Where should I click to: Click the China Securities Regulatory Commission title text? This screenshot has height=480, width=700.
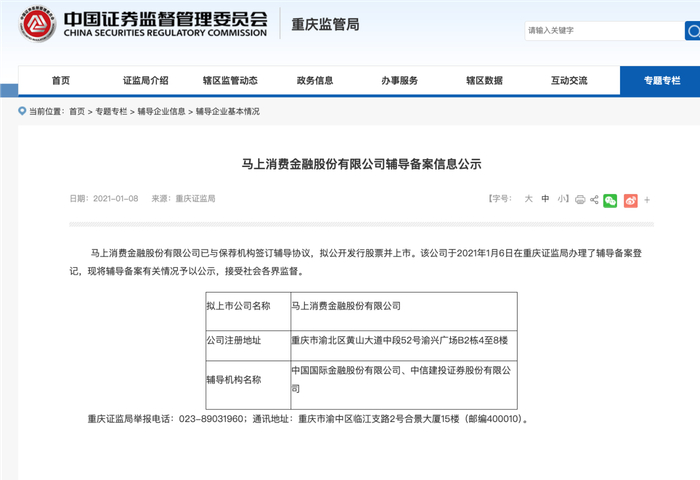(165, 24)
